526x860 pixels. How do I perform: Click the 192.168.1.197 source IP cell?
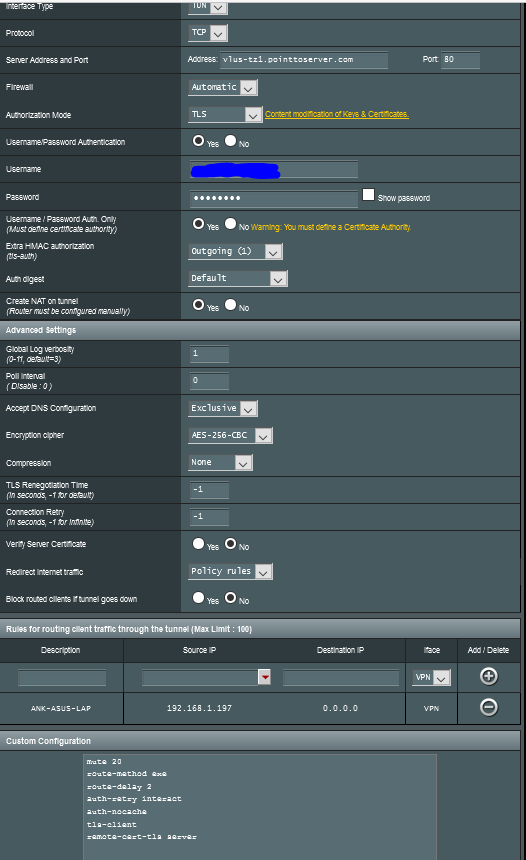199,708
